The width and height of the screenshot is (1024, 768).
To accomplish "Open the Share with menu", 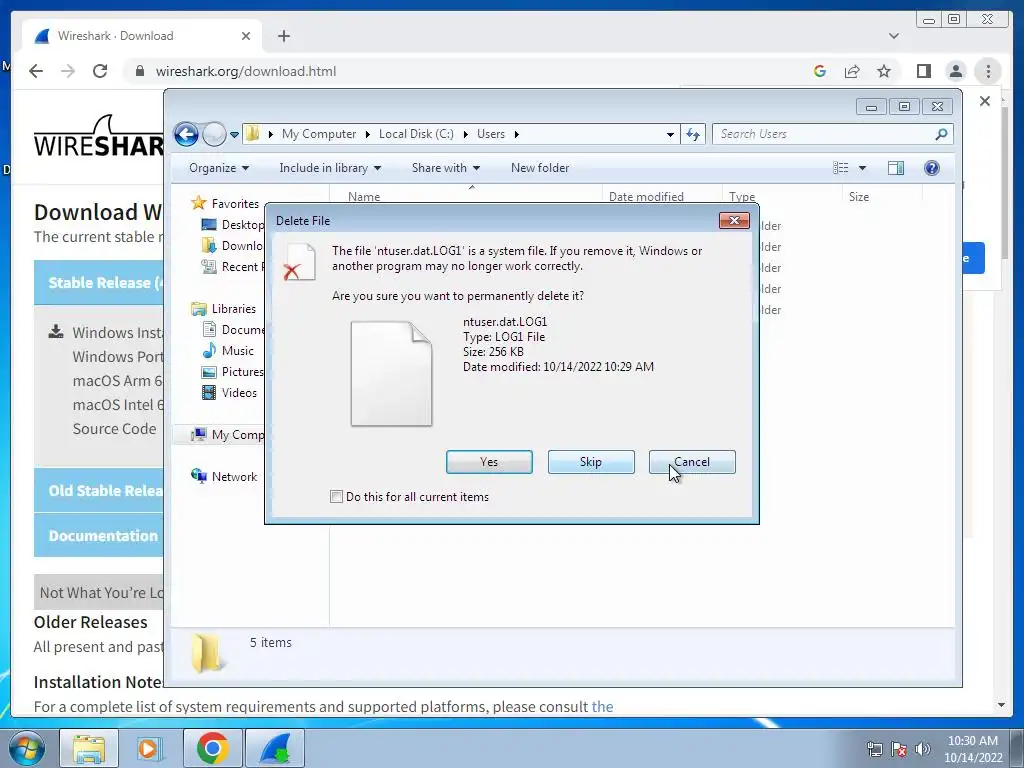I will (446, 168).
